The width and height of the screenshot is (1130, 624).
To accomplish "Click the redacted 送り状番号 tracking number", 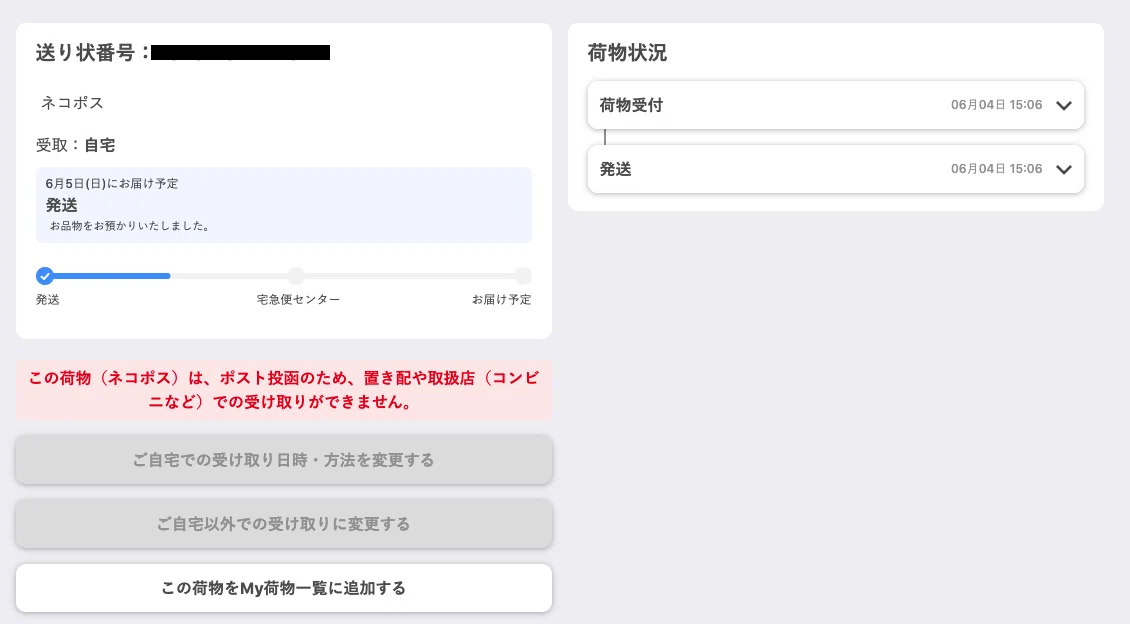I will [x=241, y=53].
